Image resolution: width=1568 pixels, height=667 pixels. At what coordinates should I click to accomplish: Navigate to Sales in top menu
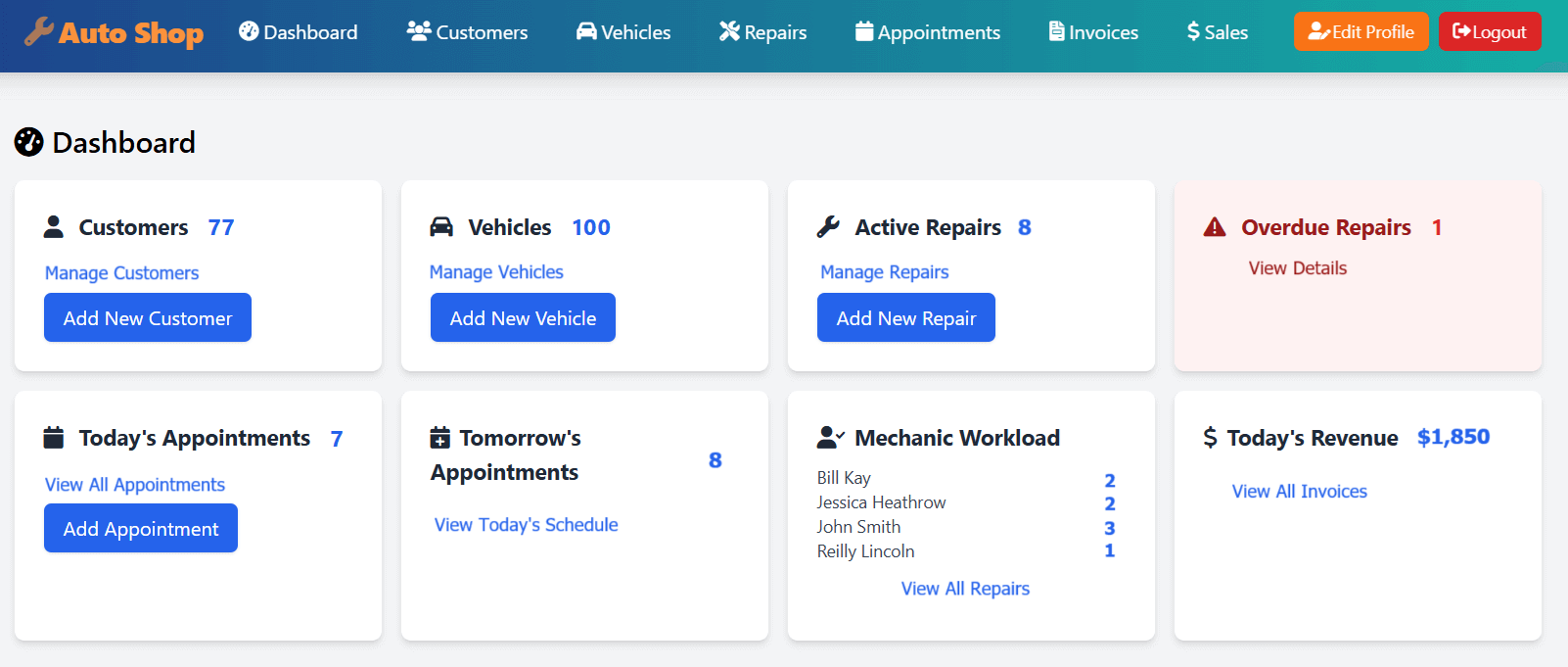pyautogui.click(x=1217, y=32)
